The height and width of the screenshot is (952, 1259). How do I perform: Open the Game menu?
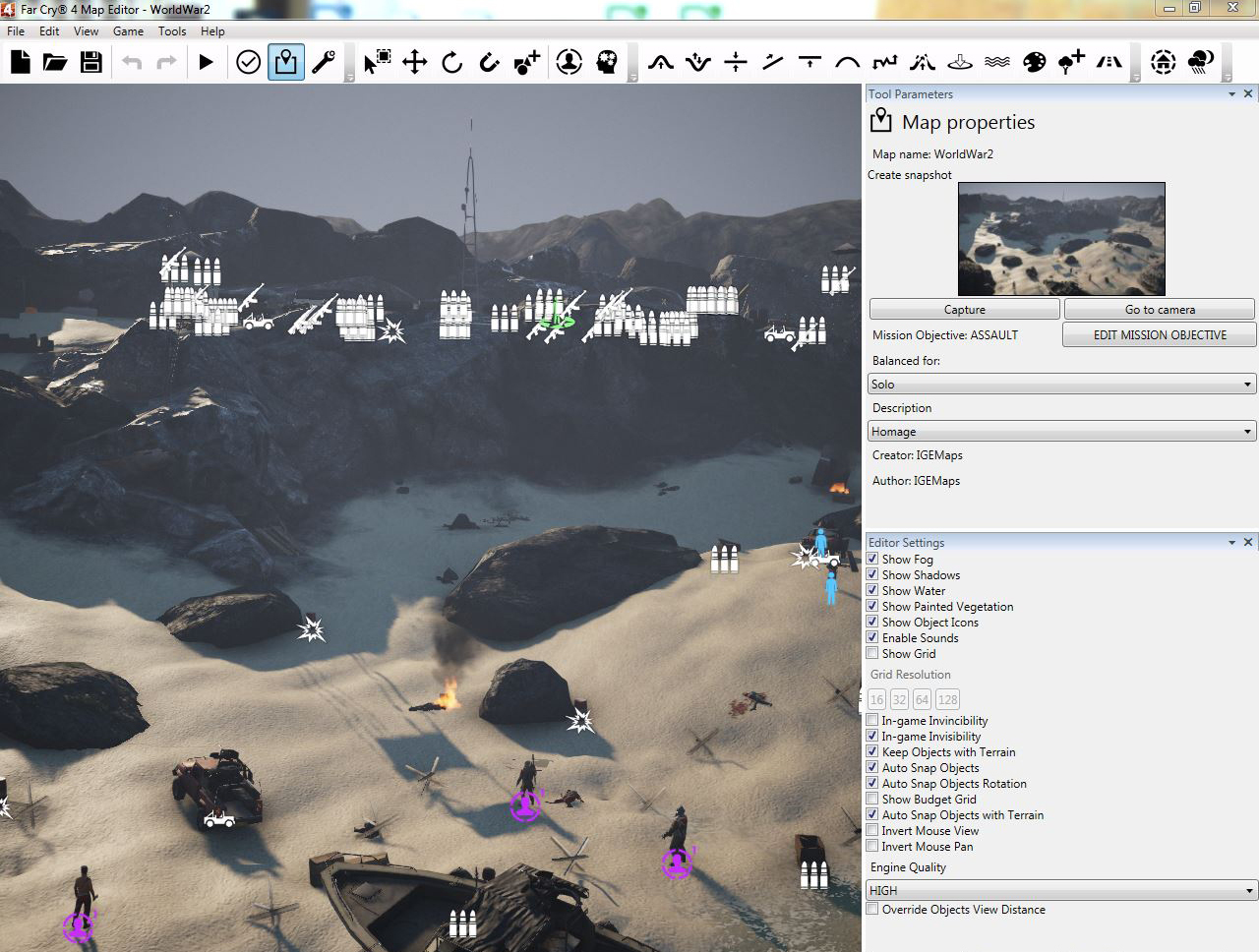[128, 31]
